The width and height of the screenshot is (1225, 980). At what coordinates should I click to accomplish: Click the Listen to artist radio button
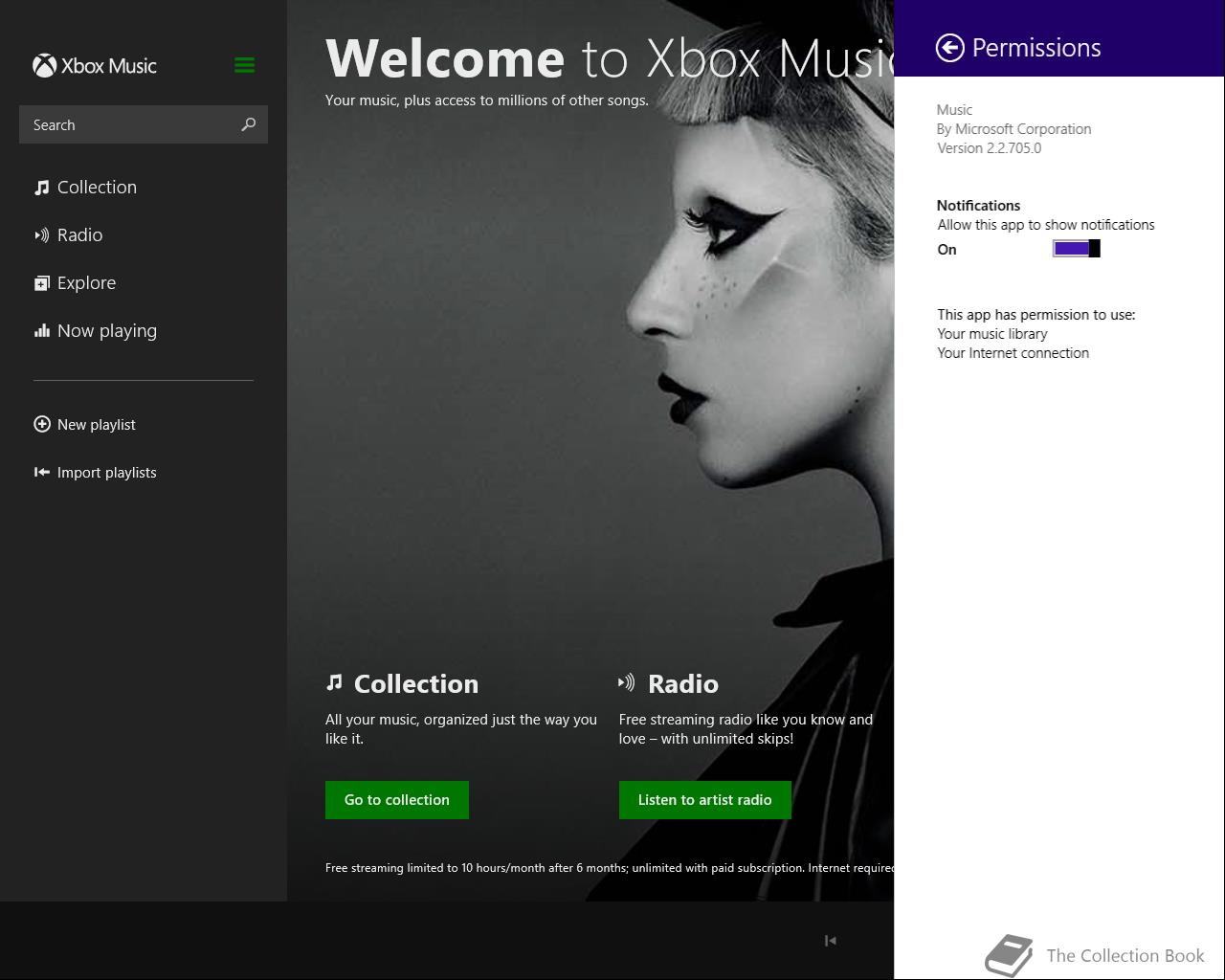coord(705,800)
